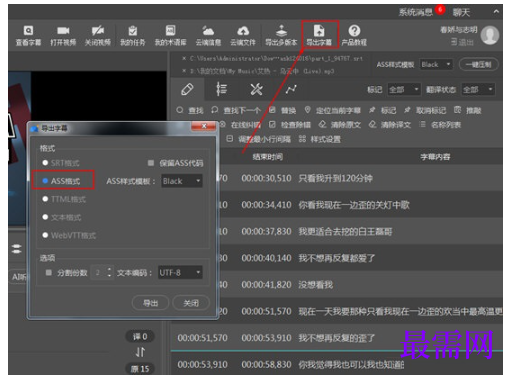
Task: Switch to the pencil edit tab
Action: click(187, 90)
